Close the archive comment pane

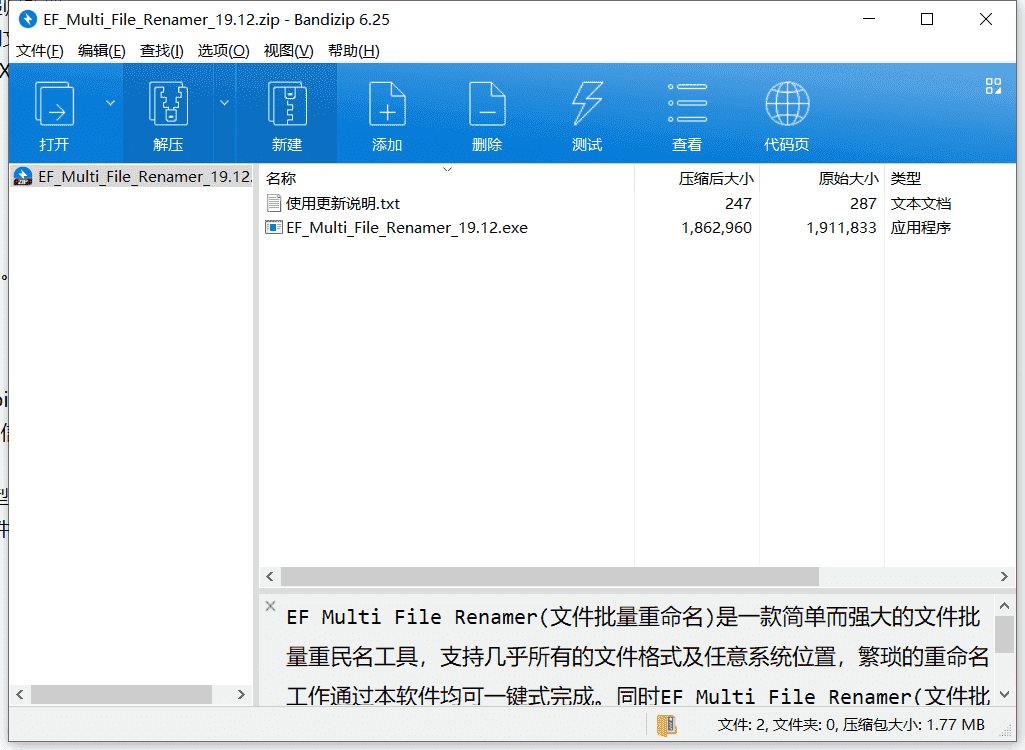tap(271, 605)
